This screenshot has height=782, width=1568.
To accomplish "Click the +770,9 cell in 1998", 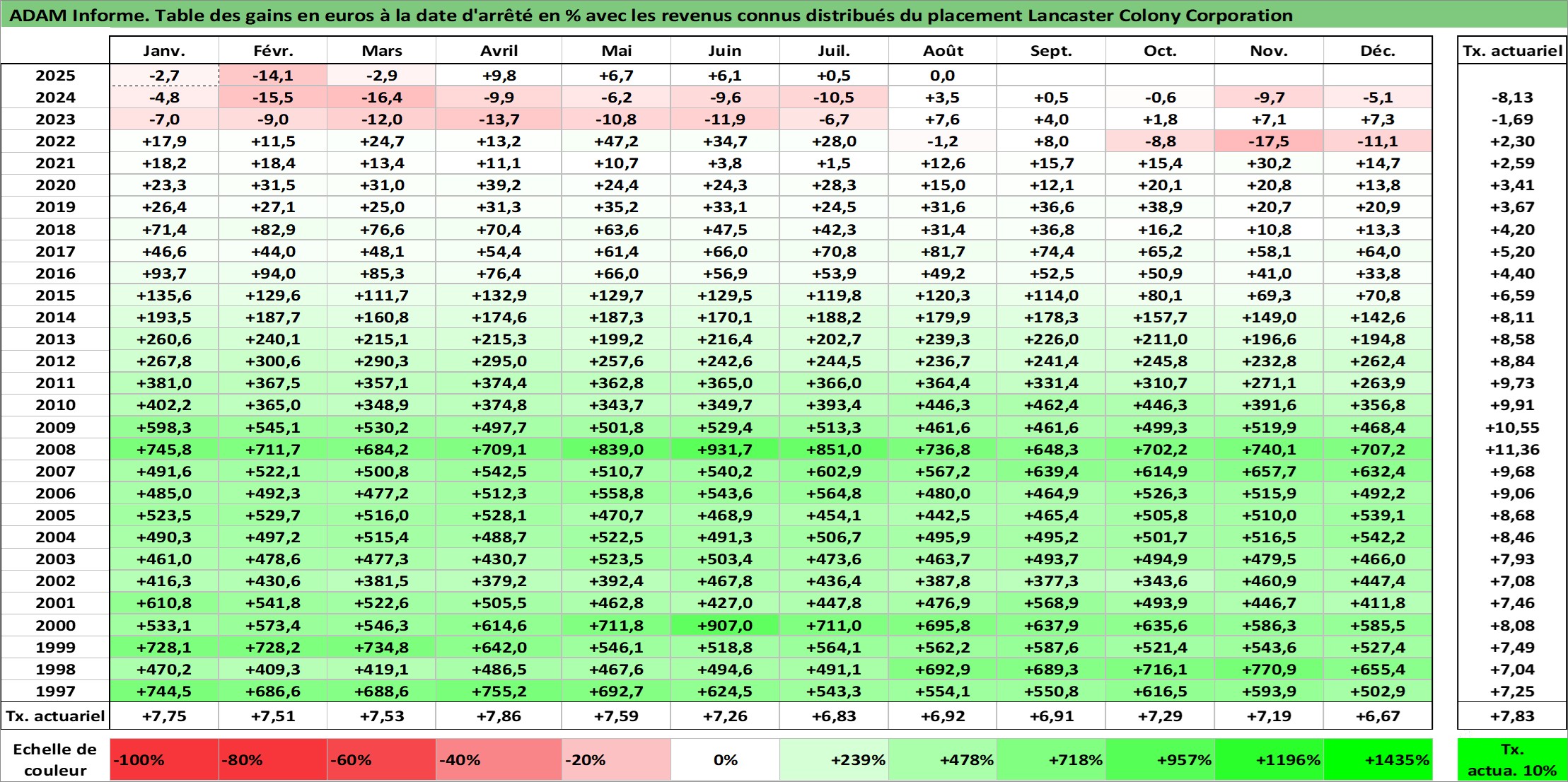I will coord(1269,670).
